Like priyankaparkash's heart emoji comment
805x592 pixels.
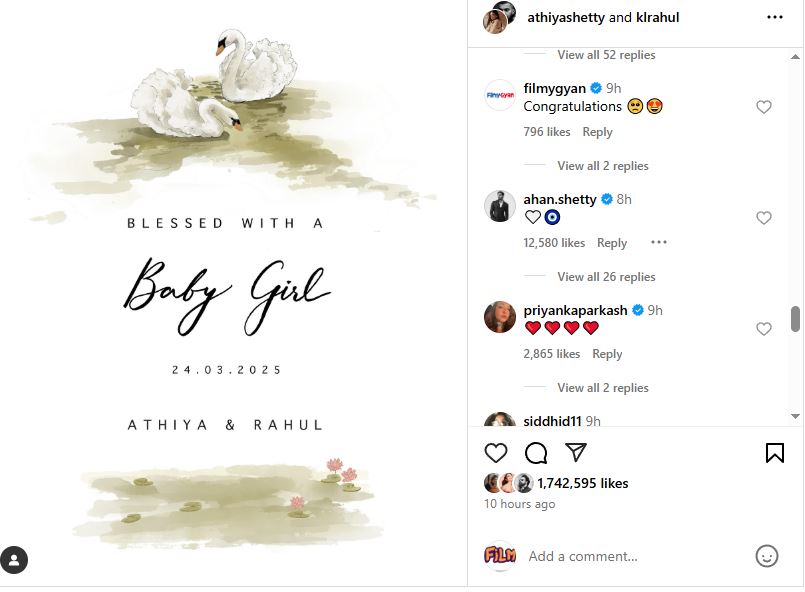coord(763,328)
